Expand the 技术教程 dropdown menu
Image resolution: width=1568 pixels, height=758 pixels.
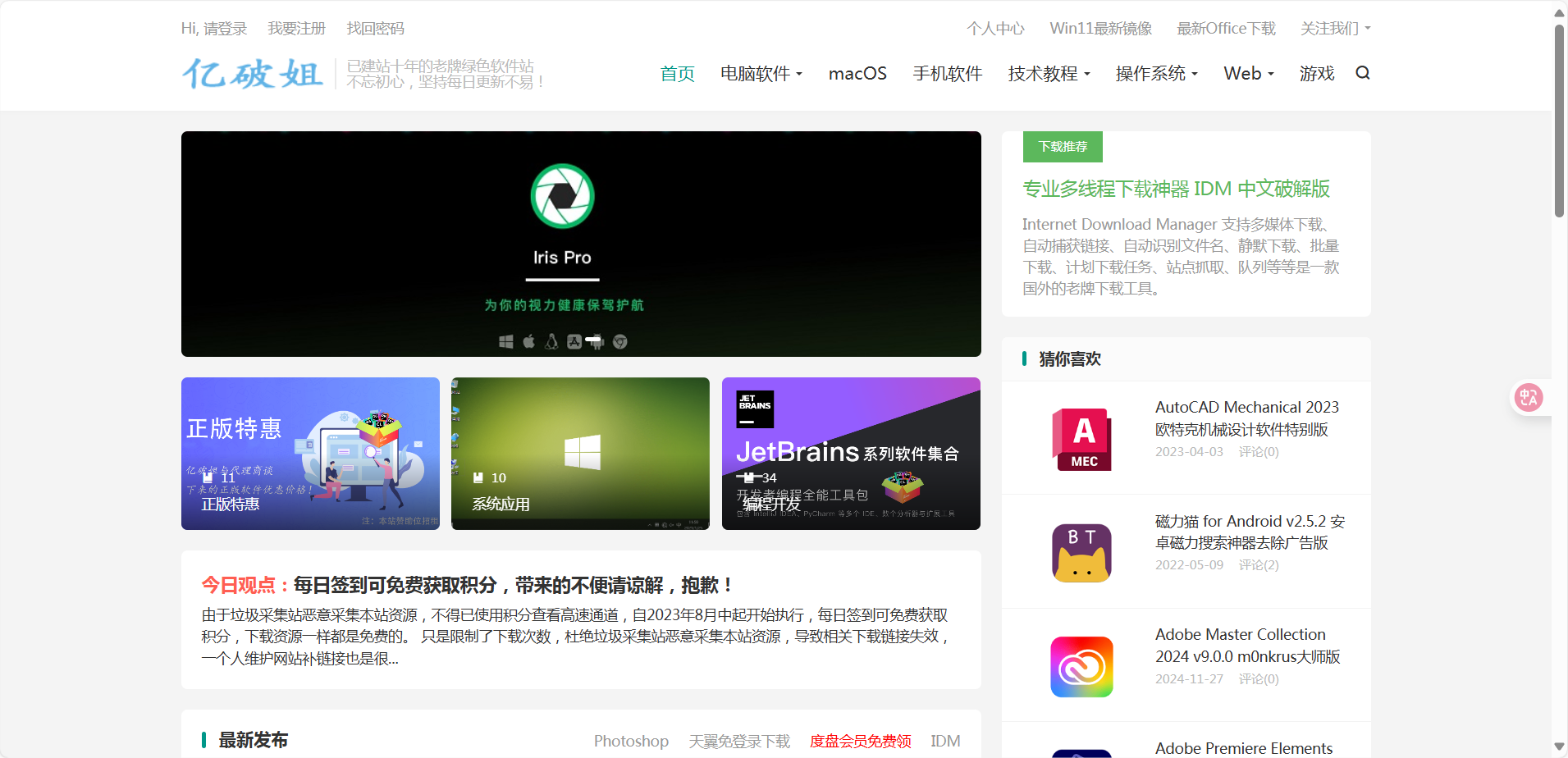[x=1049, y=74]
